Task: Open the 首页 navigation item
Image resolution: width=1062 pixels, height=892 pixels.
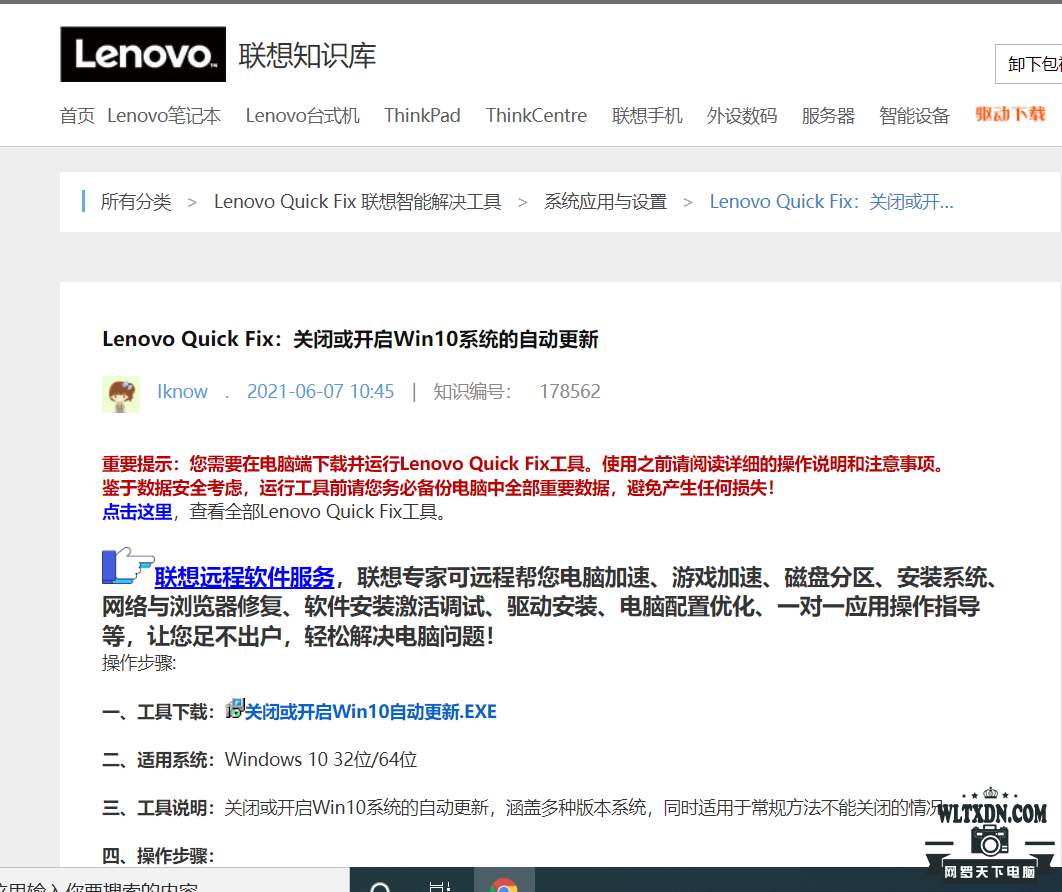Action: [x=77, y=116]
